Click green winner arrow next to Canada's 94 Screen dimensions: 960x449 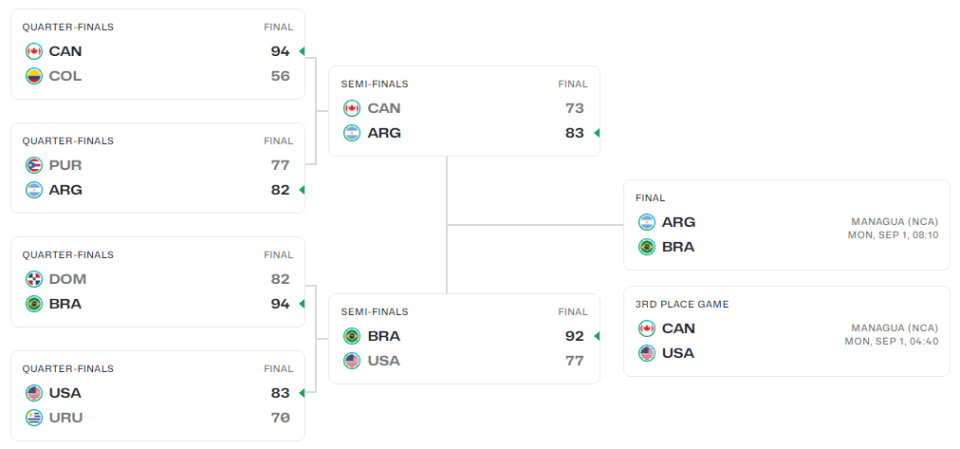pyautogui.click(x=301, y=51)
